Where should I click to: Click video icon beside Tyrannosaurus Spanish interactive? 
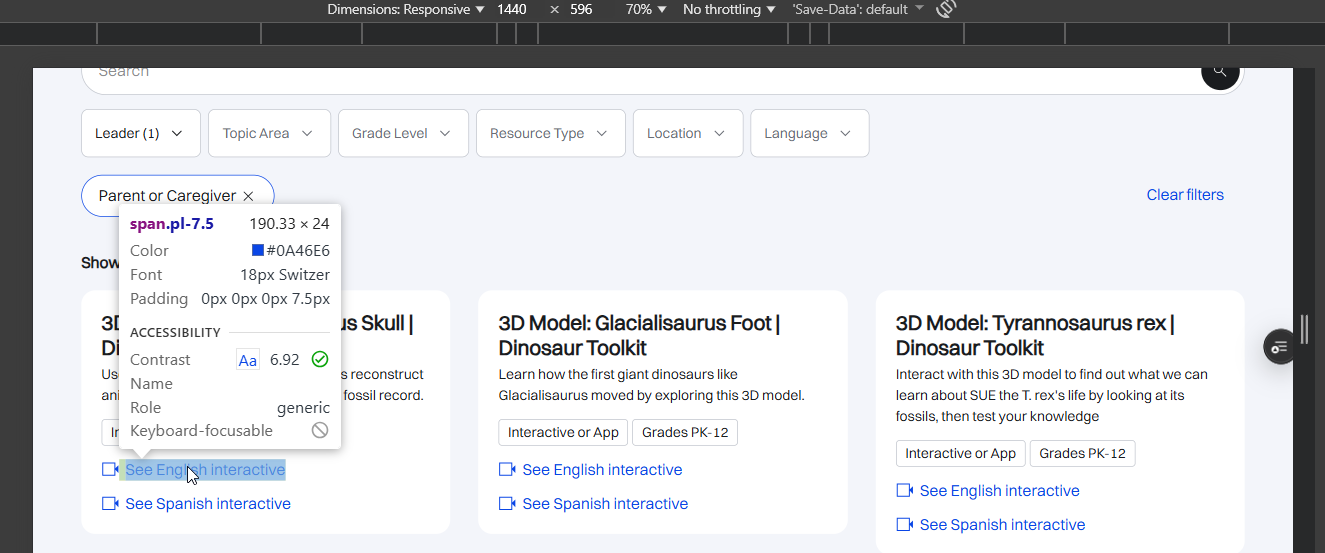coord(904,525)
